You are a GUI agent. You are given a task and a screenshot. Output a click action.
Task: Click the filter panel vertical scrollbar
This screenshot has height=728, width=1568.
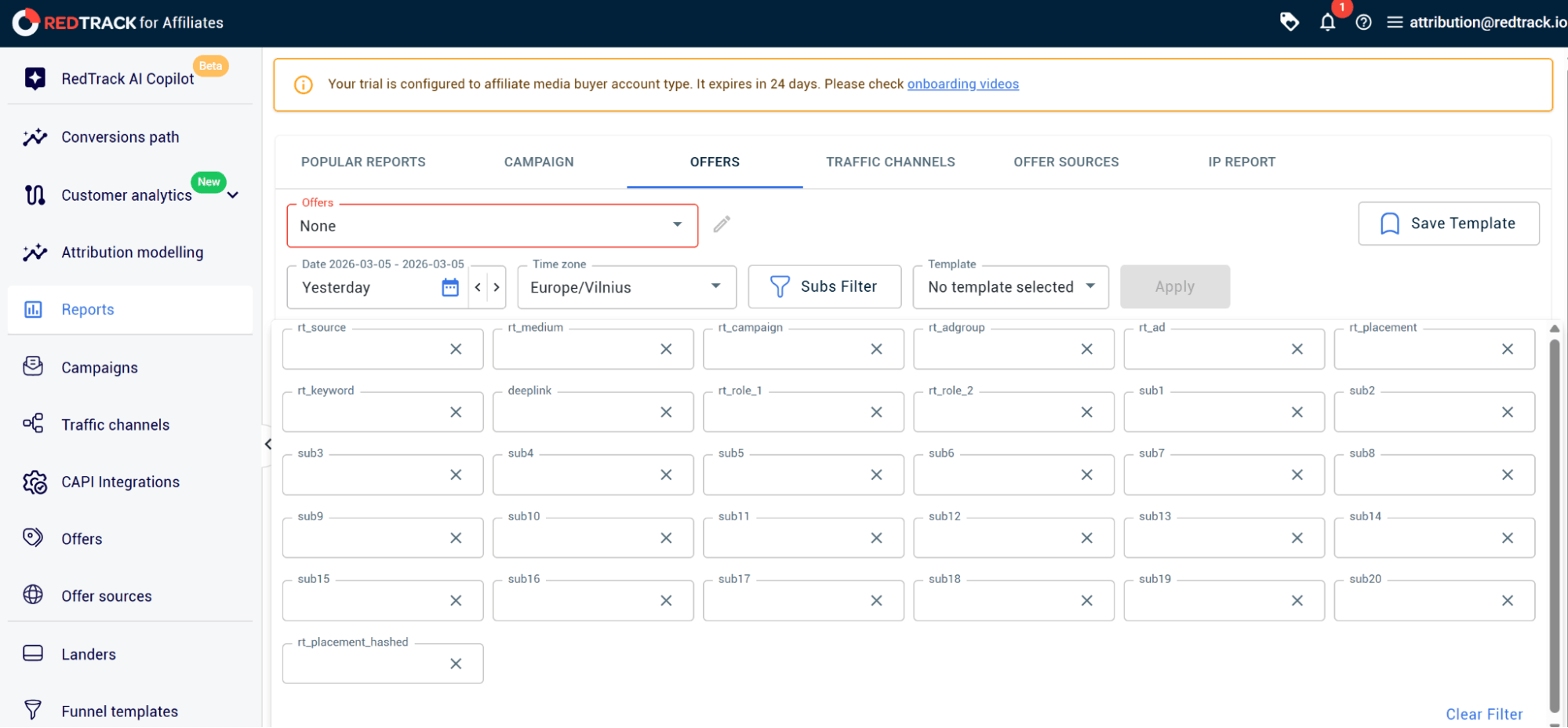coord(1554,526)
